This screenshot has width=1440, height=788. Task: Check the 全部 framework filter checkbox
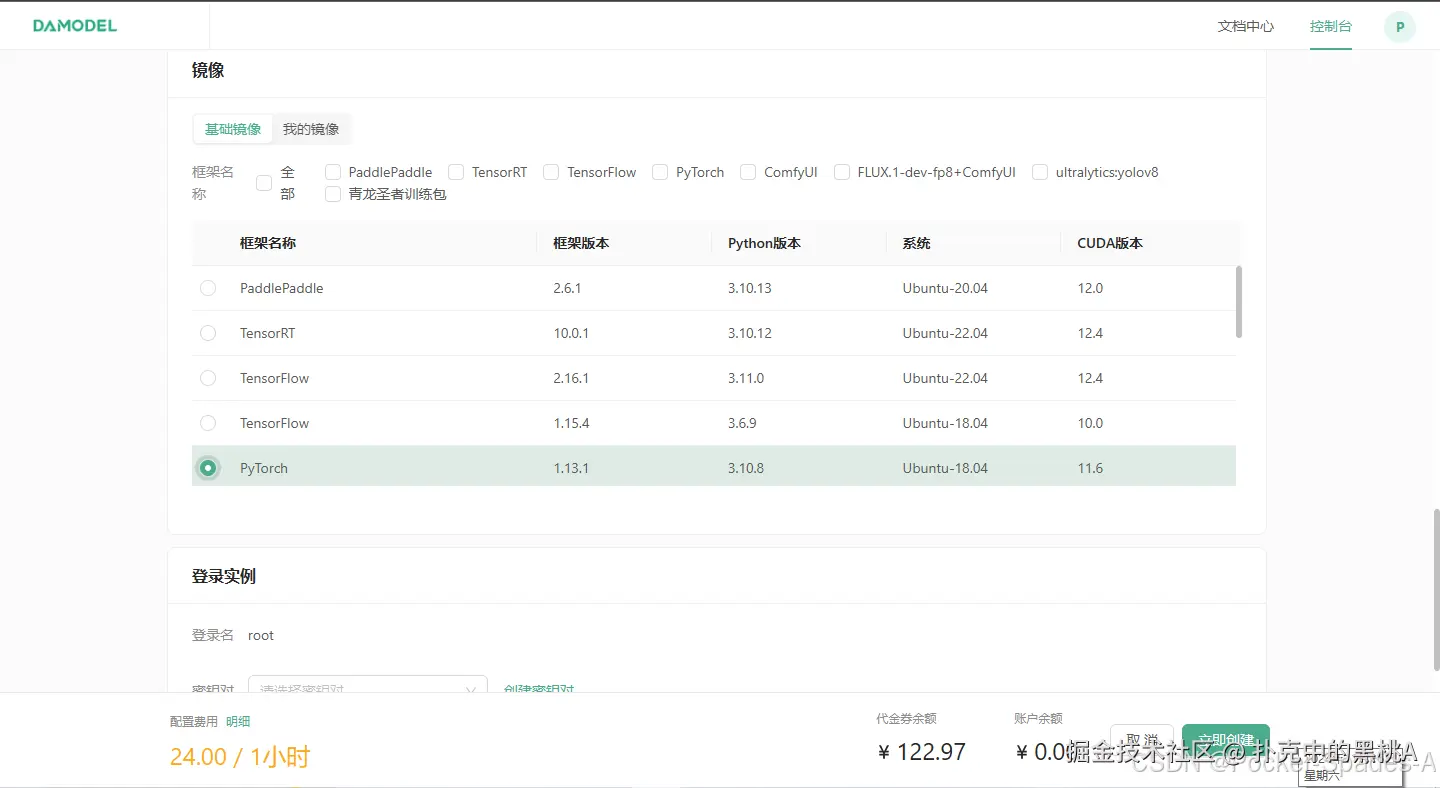pos(264,183)
